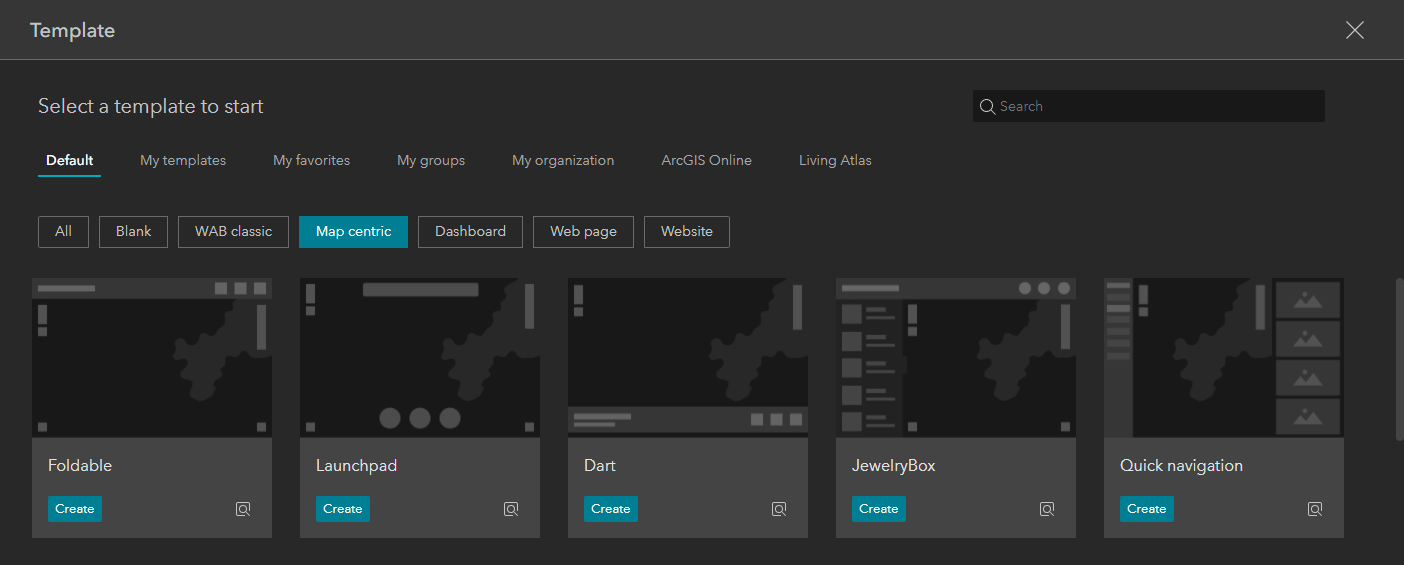
Task: Open the My favorites tab
Action: pos(312,160)
